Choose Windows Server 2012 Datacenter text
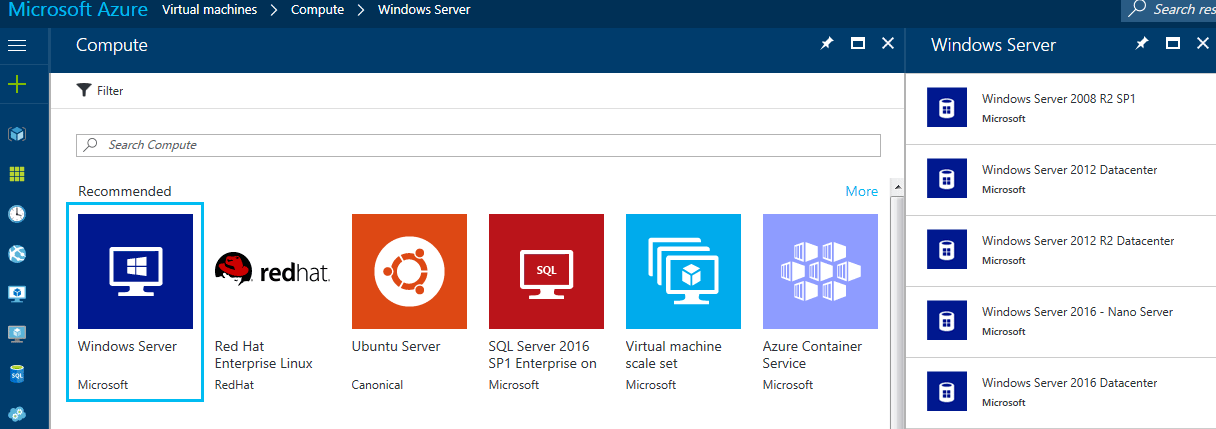Screen dimensions: 1216x429 click(1069, 170)
